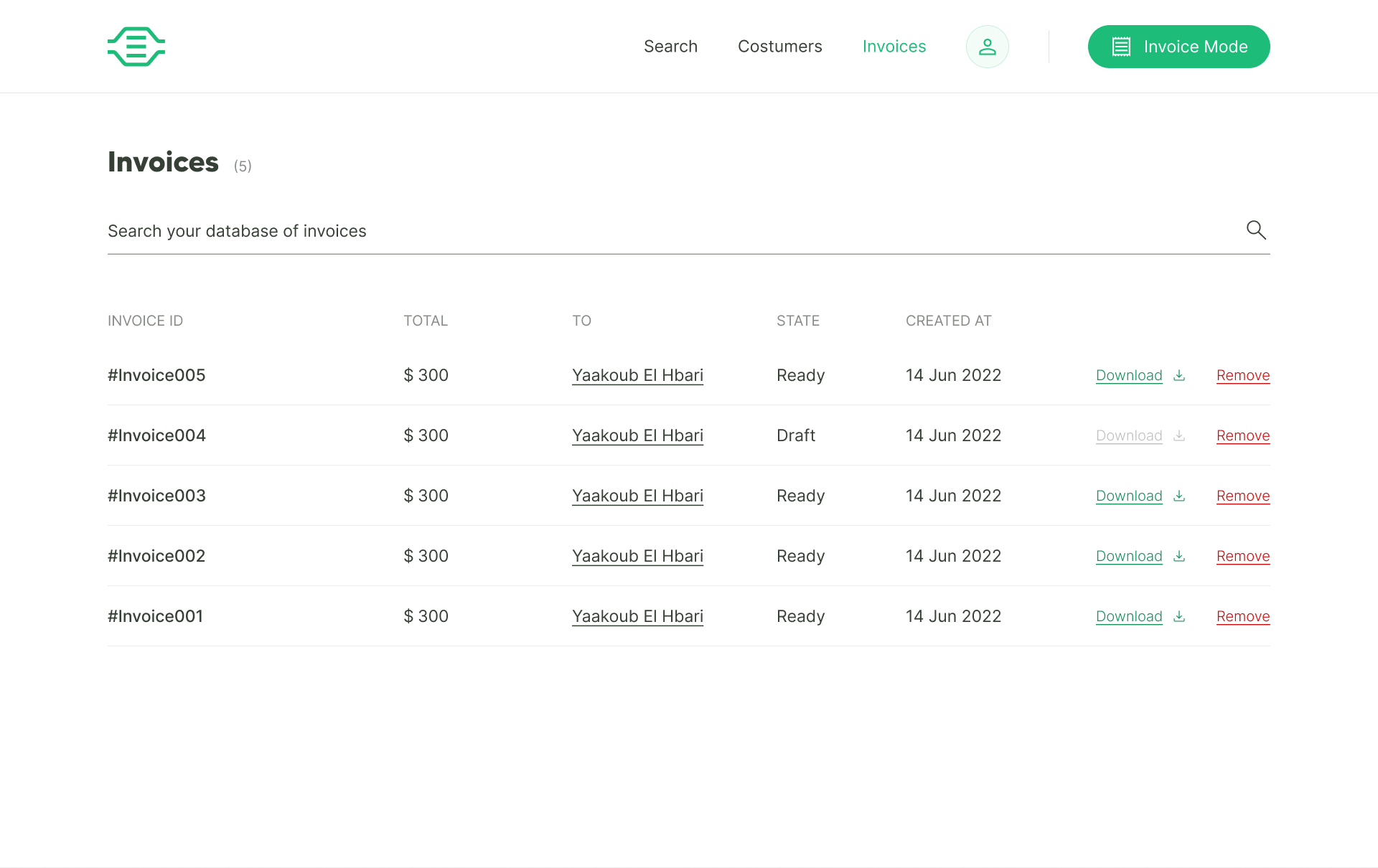This screenshot has width=1378, height=868.
Task: Click download arrow icon for Invoice002
Action: point(1179,556)
